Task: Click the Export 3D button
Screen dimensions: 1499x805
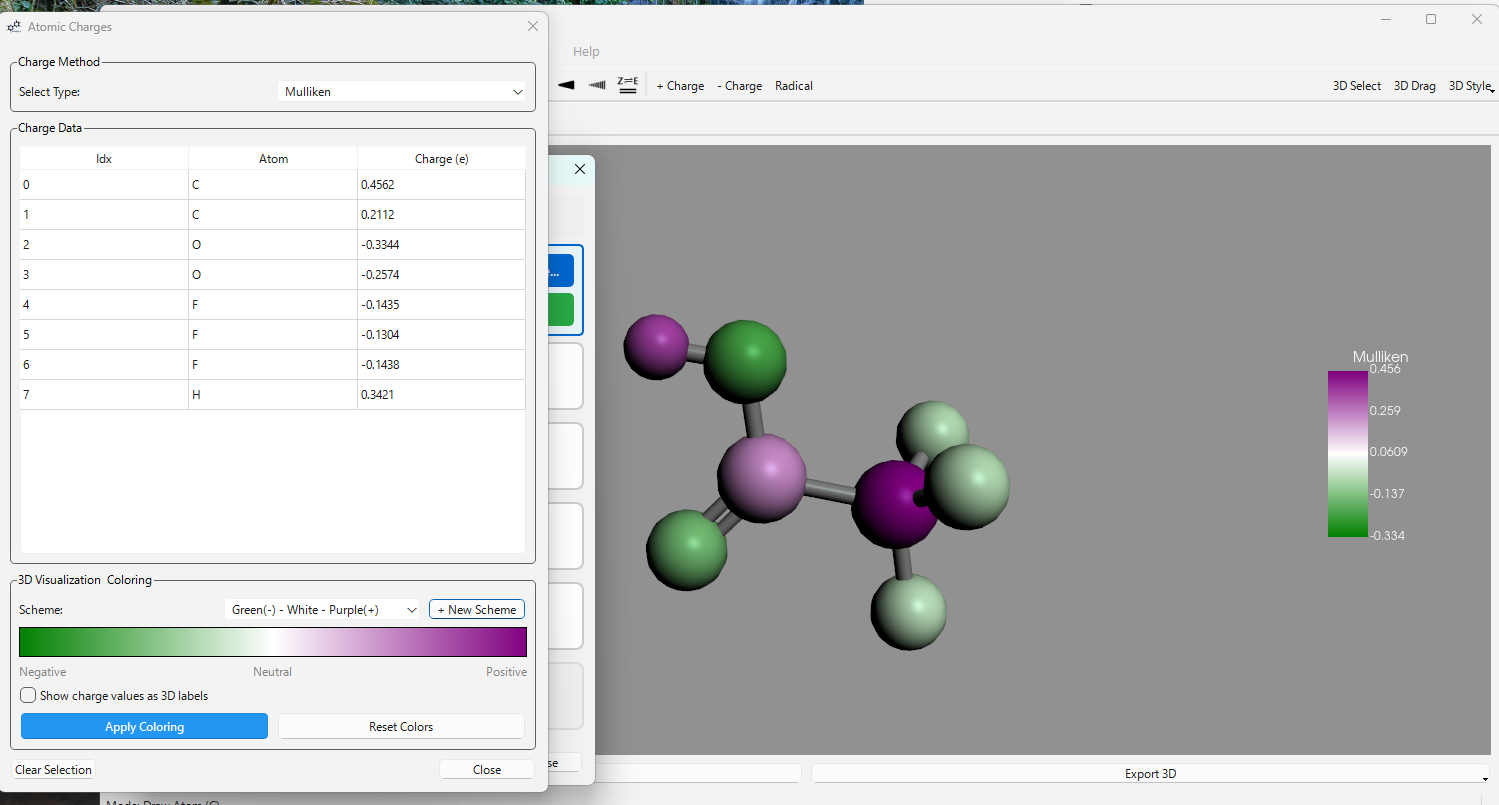Action: [1150, 774]
